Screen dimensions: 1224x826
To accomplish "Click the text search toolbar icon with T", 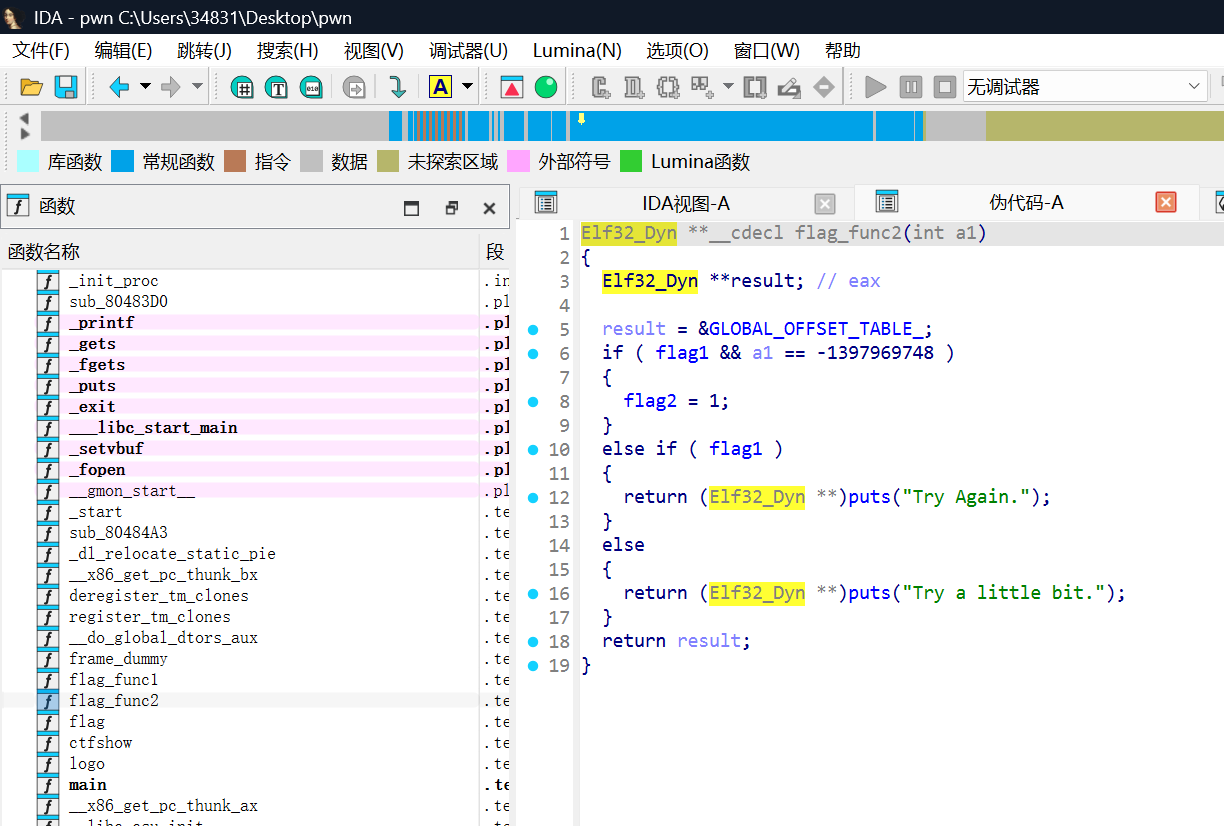I will pos(277,87).
